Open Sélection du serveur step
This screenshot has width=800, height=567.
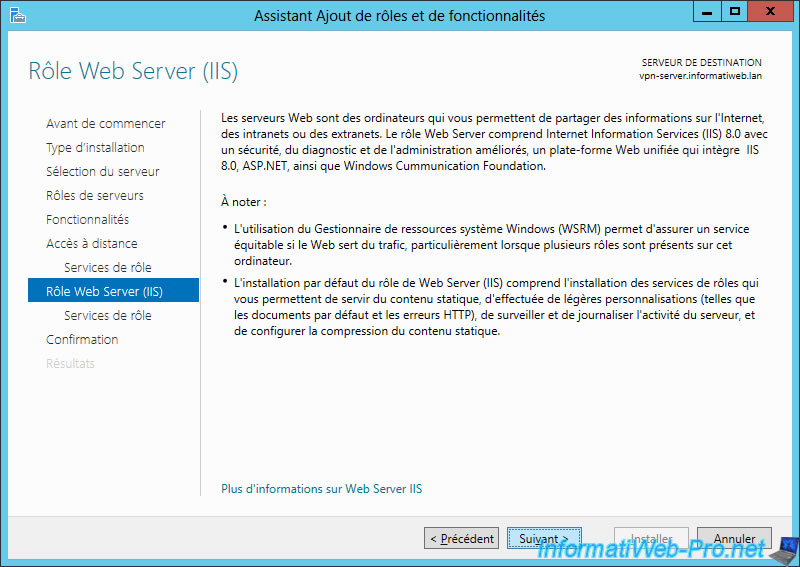pyautogui.click(x=103, y=171)
